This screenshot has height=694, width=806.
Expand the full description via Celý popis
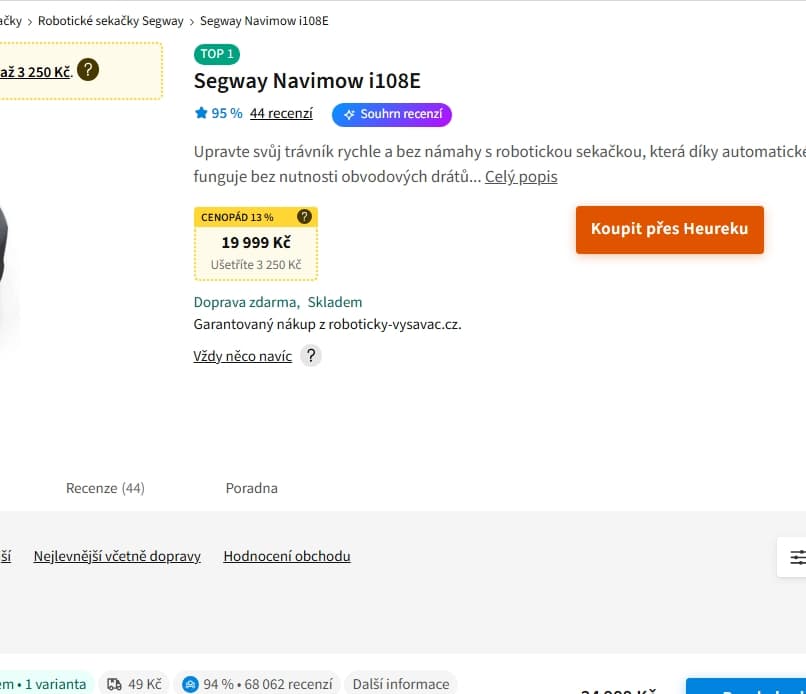[521, 177]
